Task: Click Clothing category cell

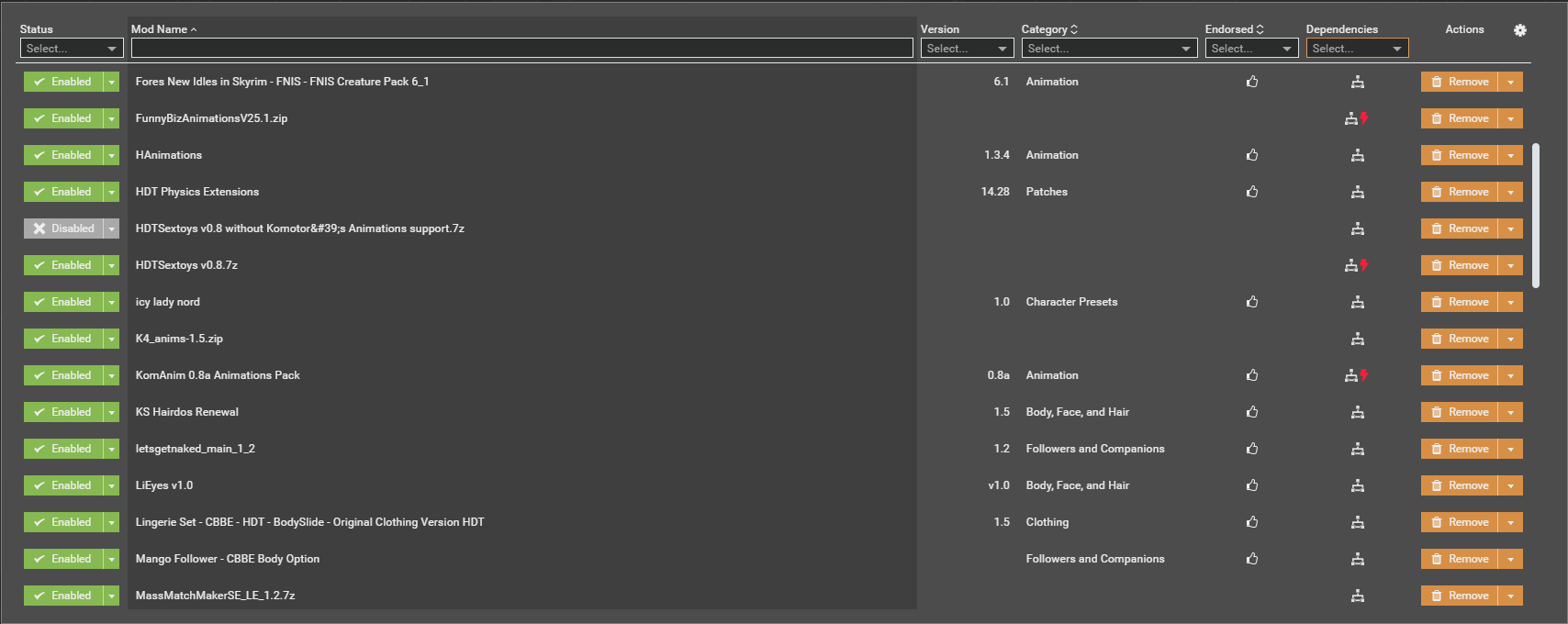Action: 1047,522
